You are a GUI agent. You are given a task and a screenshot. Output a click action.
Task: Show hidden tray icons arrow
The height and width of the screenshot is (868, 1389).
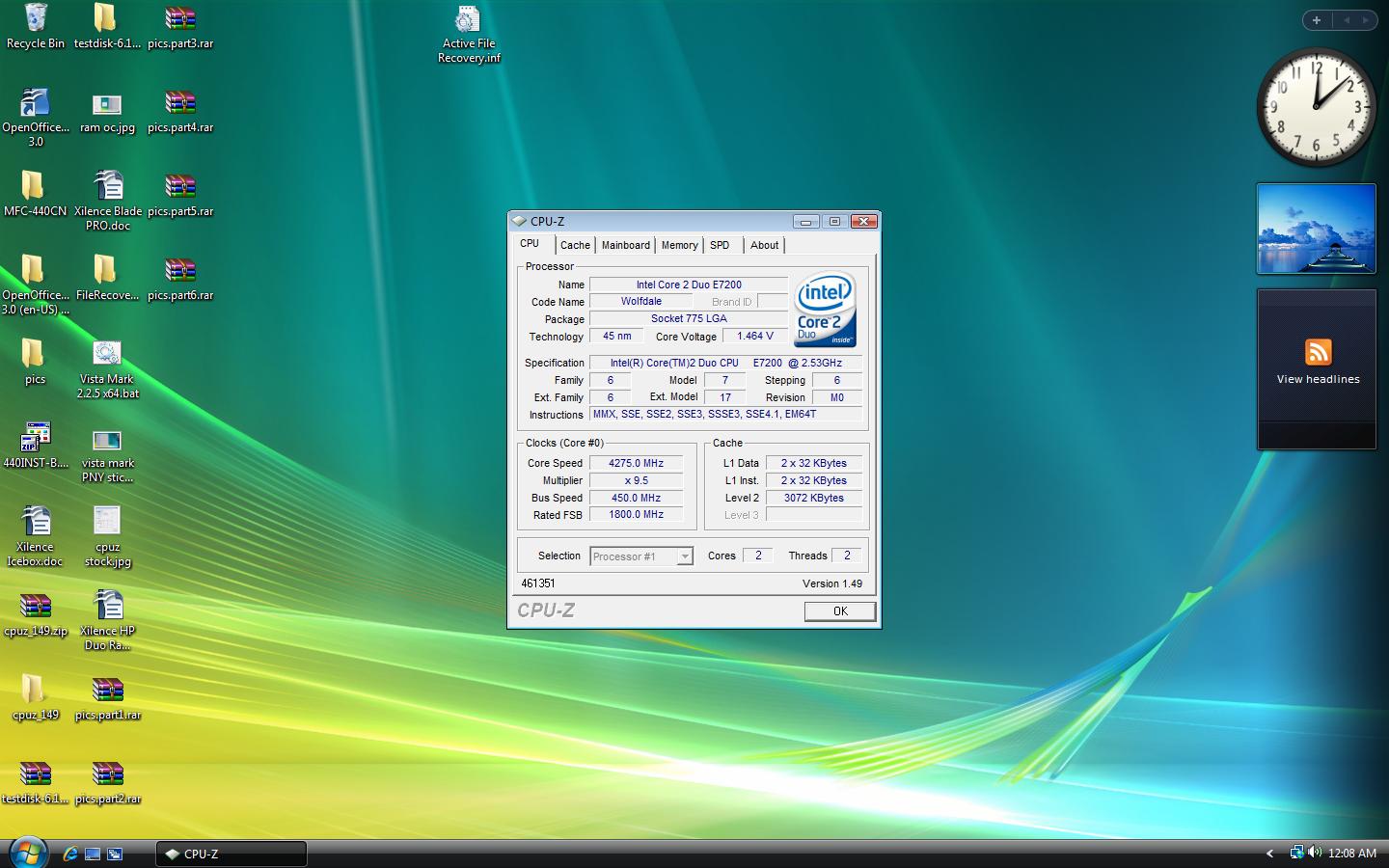[x=1269, y=854]
